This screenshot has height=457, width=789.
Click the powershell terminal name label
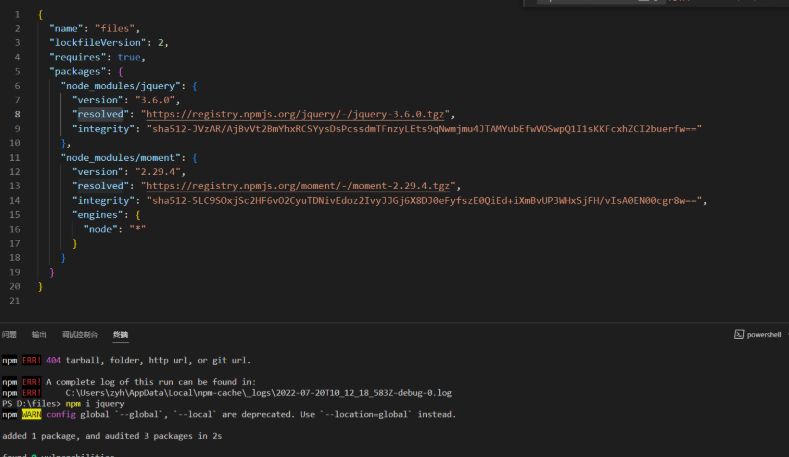763,335
